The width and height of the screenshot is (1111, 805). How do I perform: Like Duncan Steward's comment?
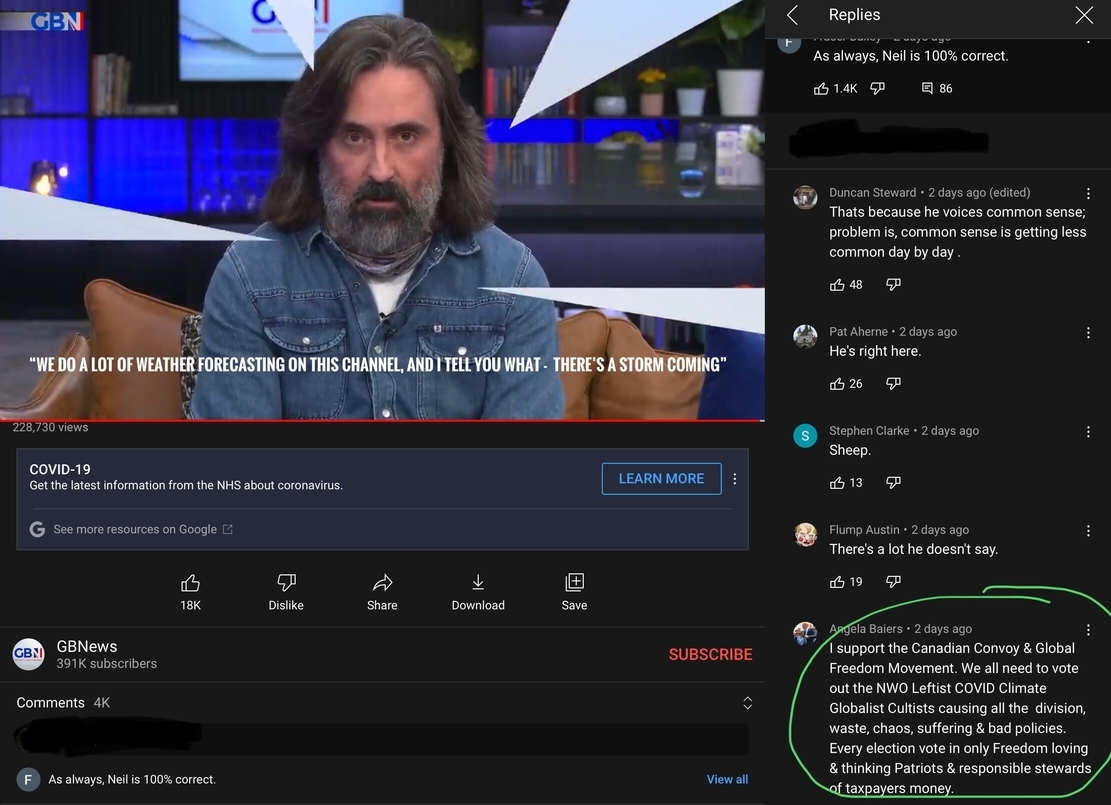837,285
